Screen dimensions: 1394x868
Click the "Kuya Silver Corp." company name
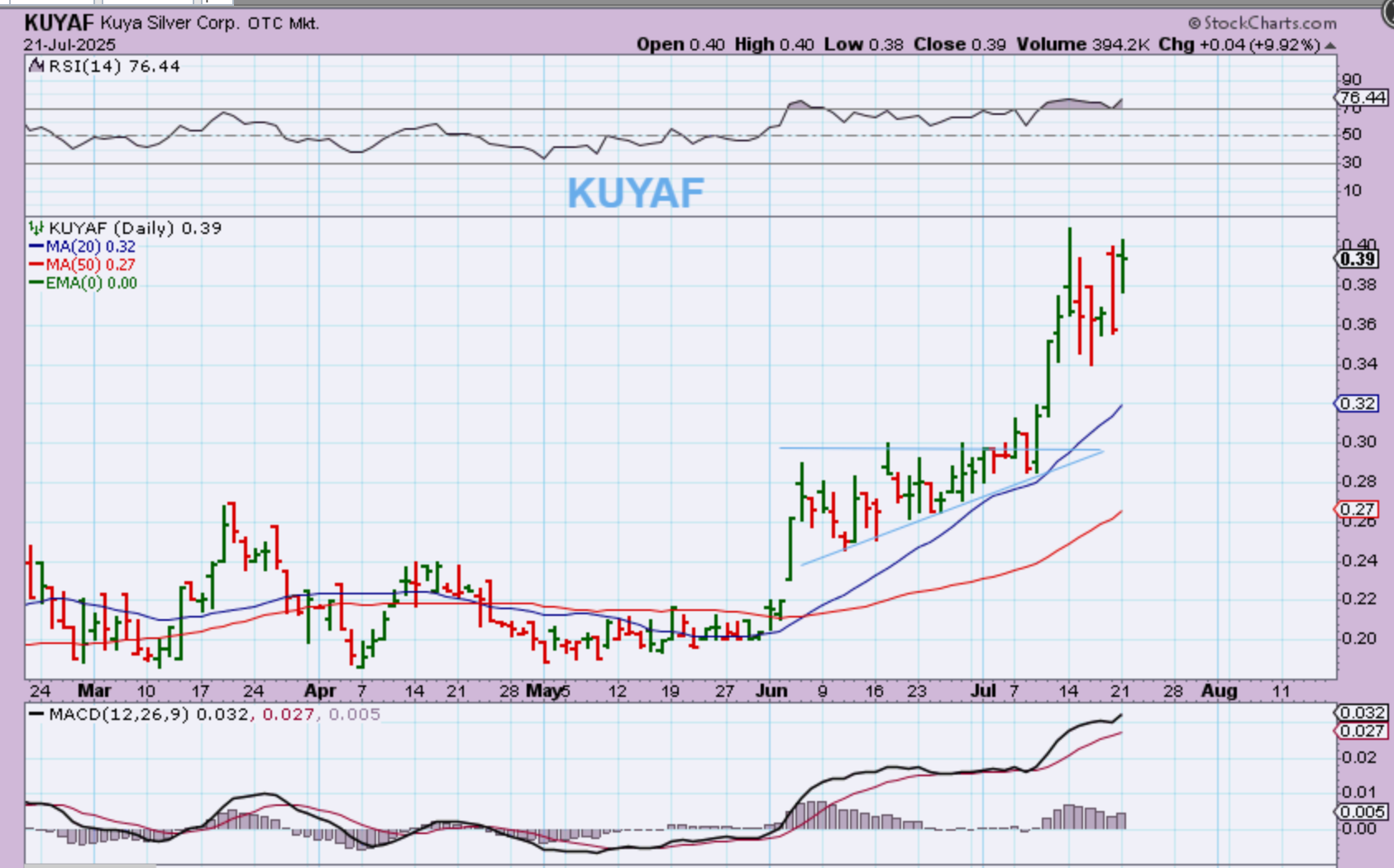[x=170, y=23]
